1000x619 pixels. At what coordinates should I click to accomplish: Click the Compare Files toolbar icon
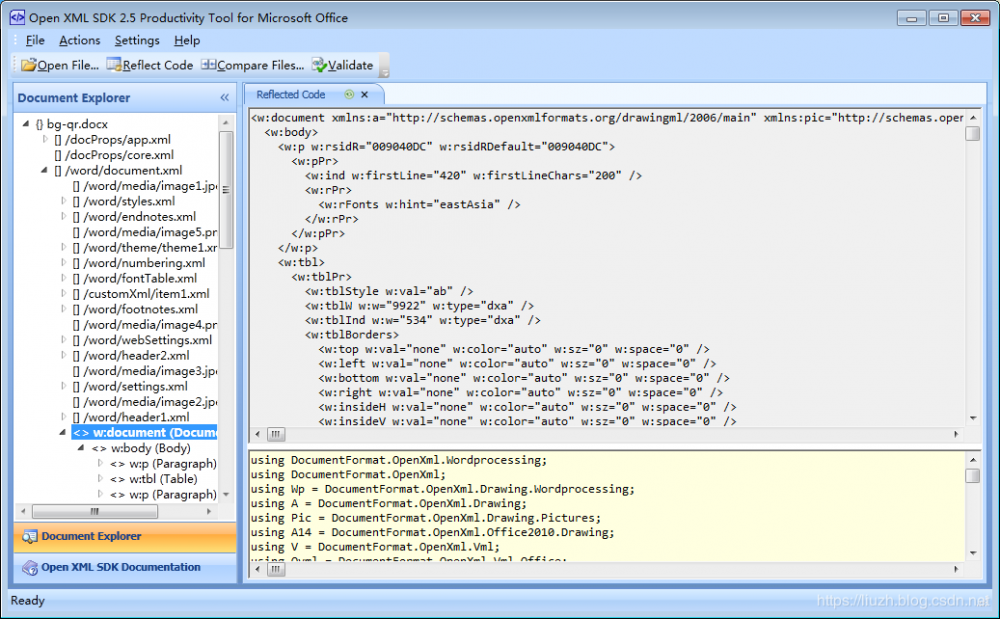click(209, 64)
